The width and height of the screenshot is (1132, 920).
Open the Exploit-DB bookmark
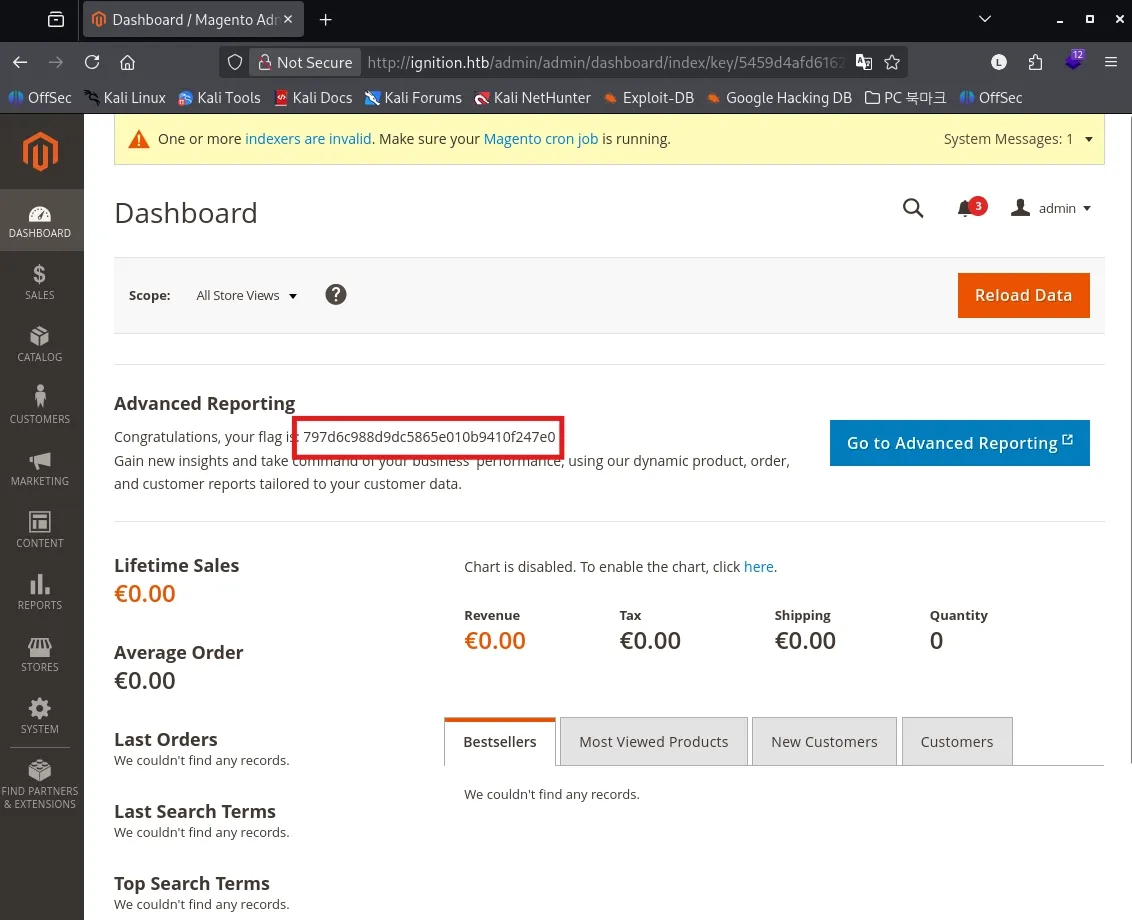(648, 97)
